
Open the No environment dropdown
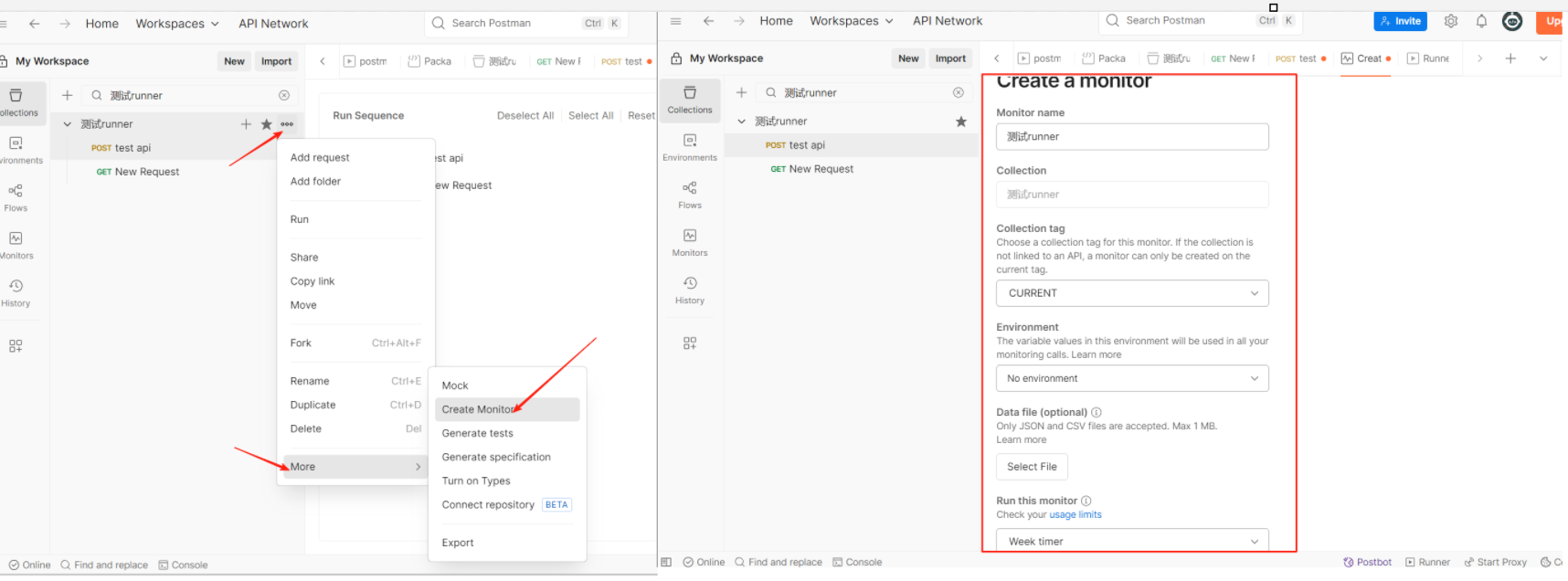(x=1132, y=378)
